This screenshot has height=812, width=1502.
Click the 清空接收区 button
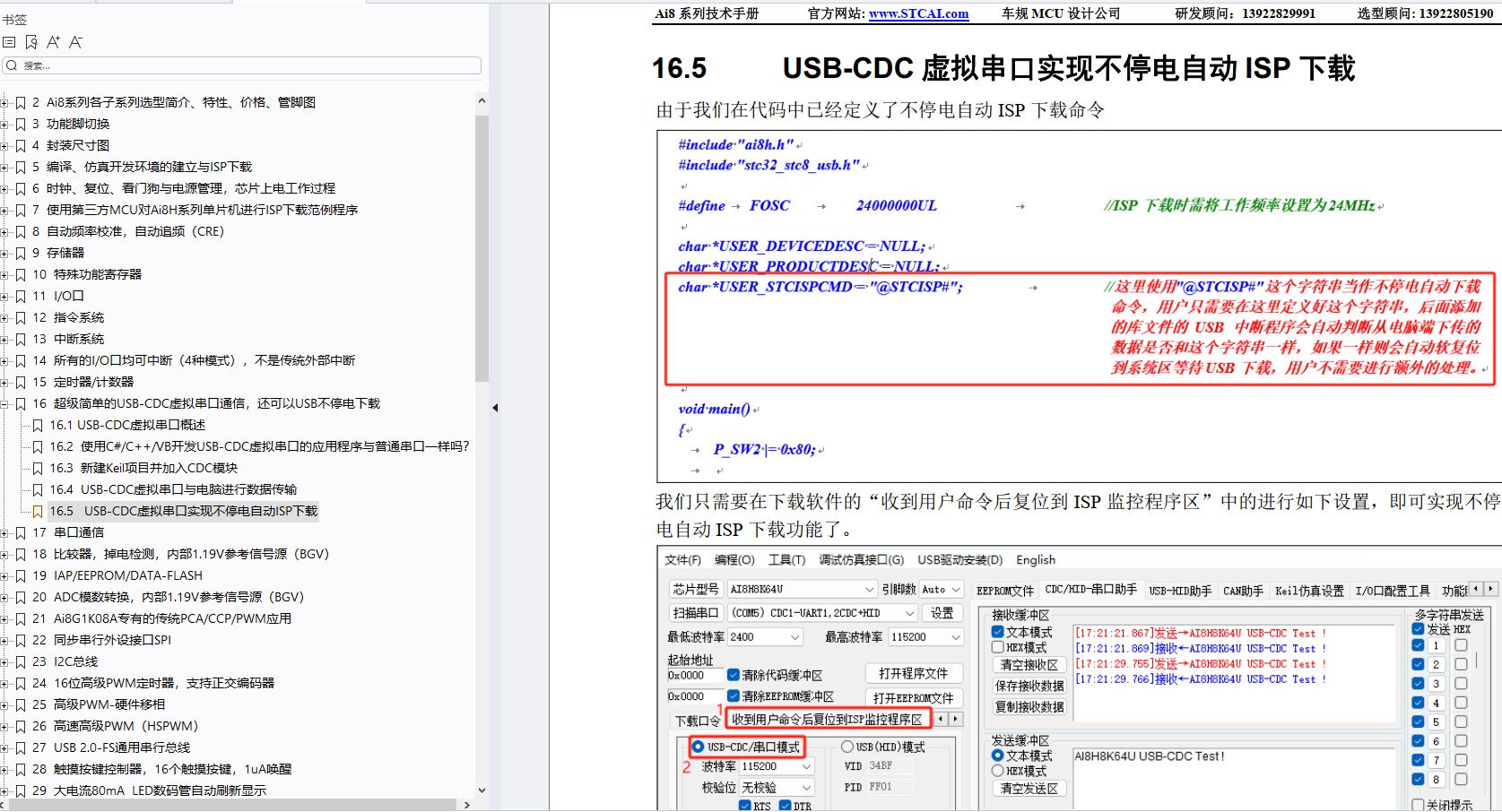point(1029,665)
